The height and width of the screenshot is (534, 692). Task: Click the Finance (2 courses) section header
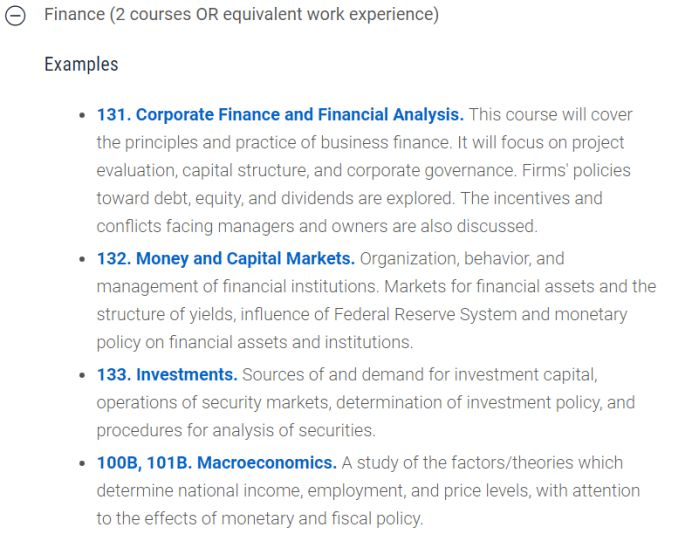(x=241, y=15)
